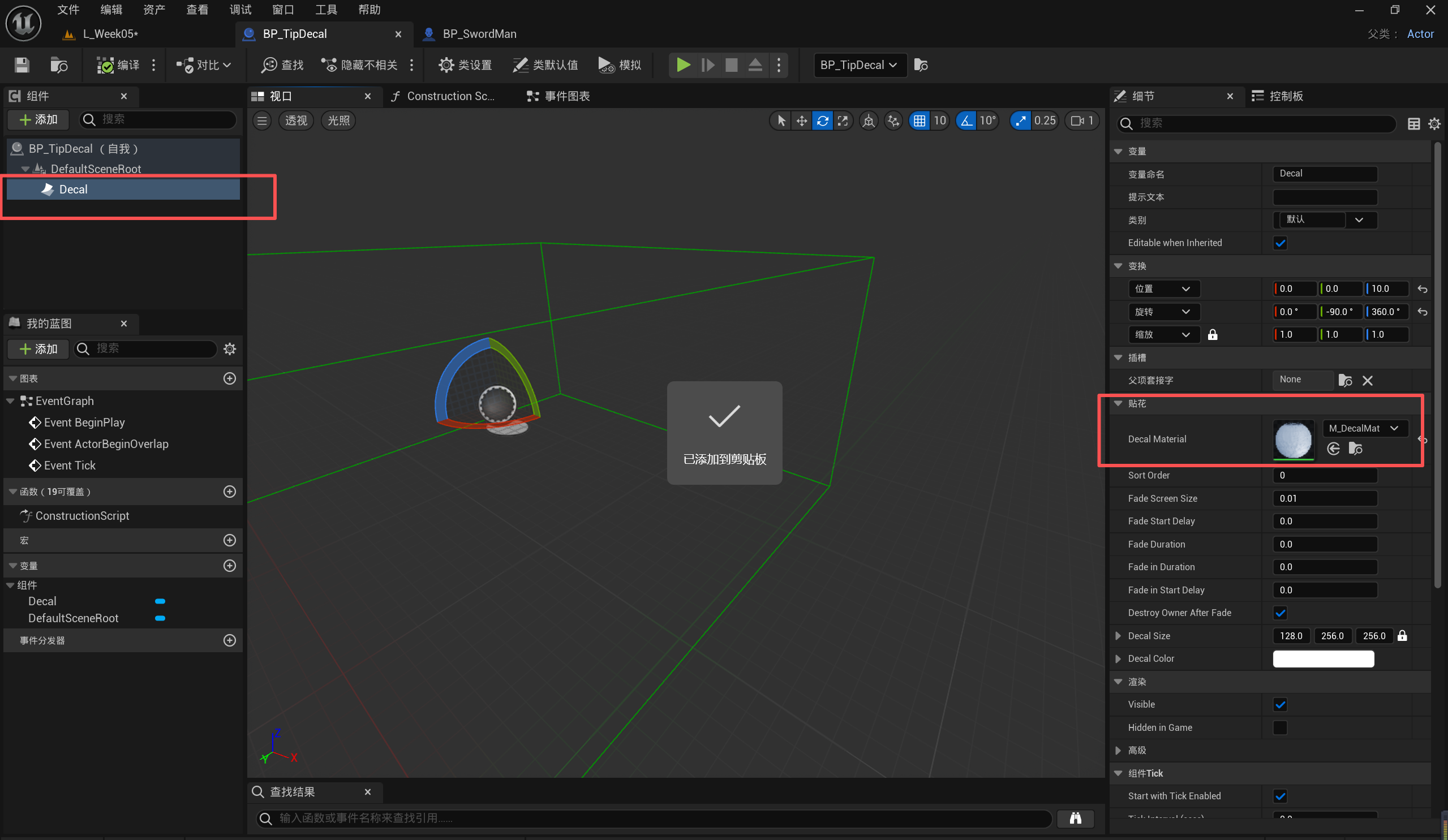
Task: Click the 类默认值 (Class Defaults) button
Action: [x=545, y=65]
